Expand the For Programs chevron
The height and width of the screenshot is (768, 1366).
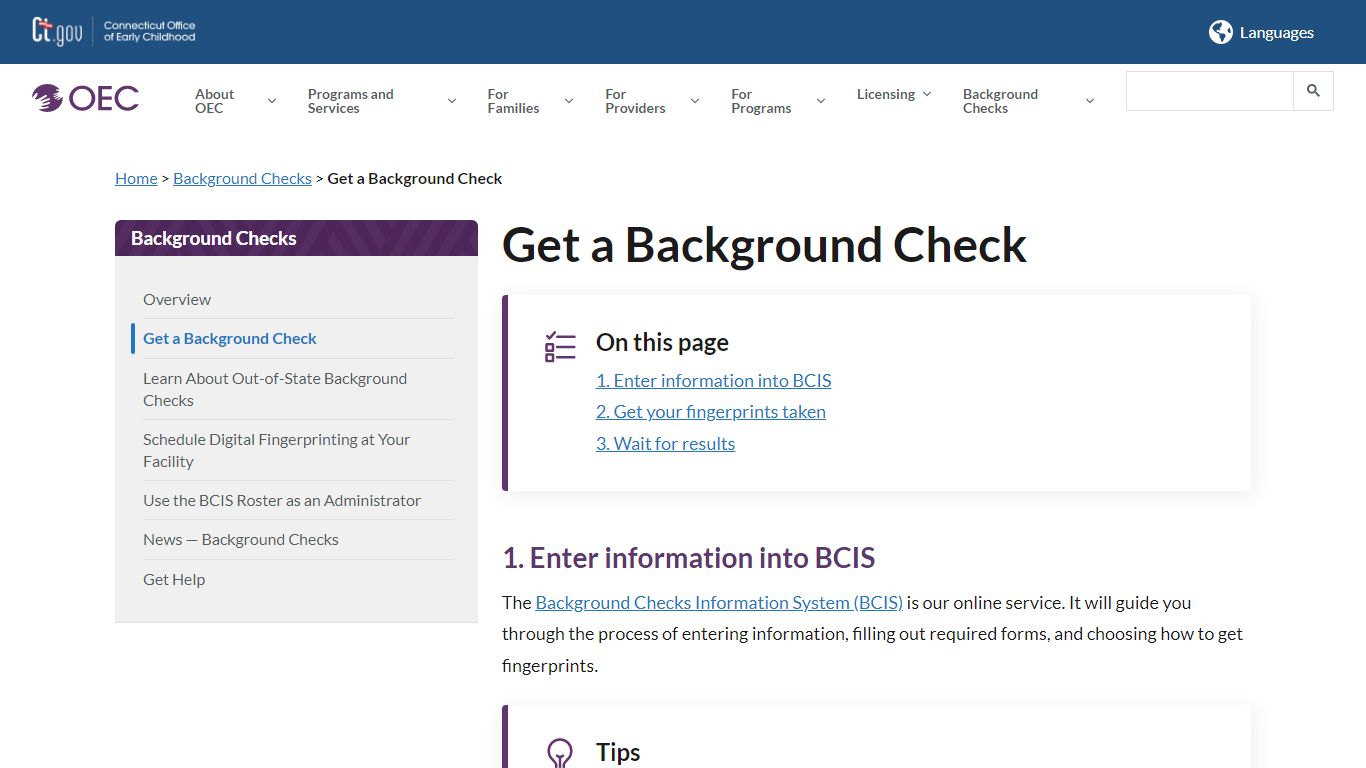[x=821, y=101]
